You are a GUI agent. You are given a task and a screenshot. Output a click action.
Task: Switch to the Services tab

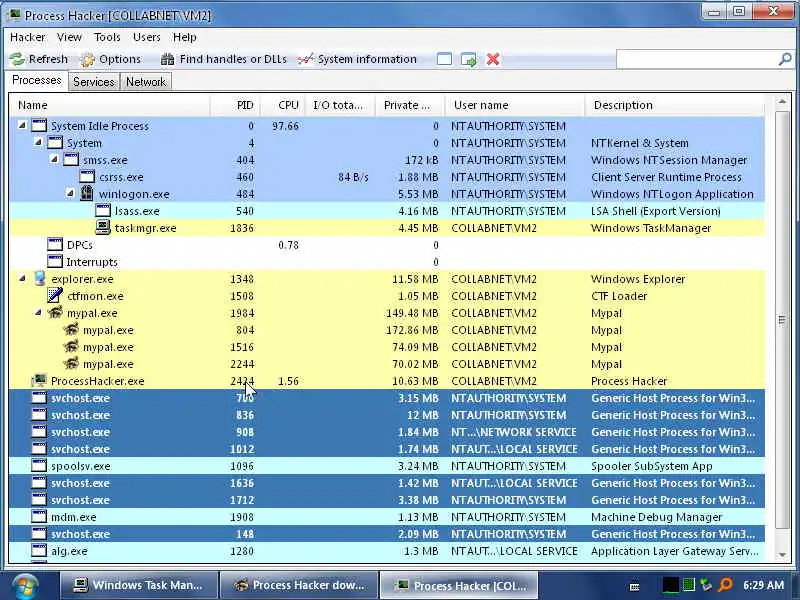(x=94, y=82)
